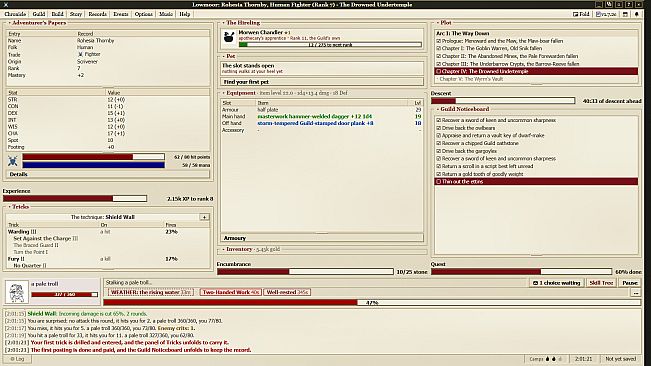
Task: Open the Build menu
Action: [x=57, y=14]
